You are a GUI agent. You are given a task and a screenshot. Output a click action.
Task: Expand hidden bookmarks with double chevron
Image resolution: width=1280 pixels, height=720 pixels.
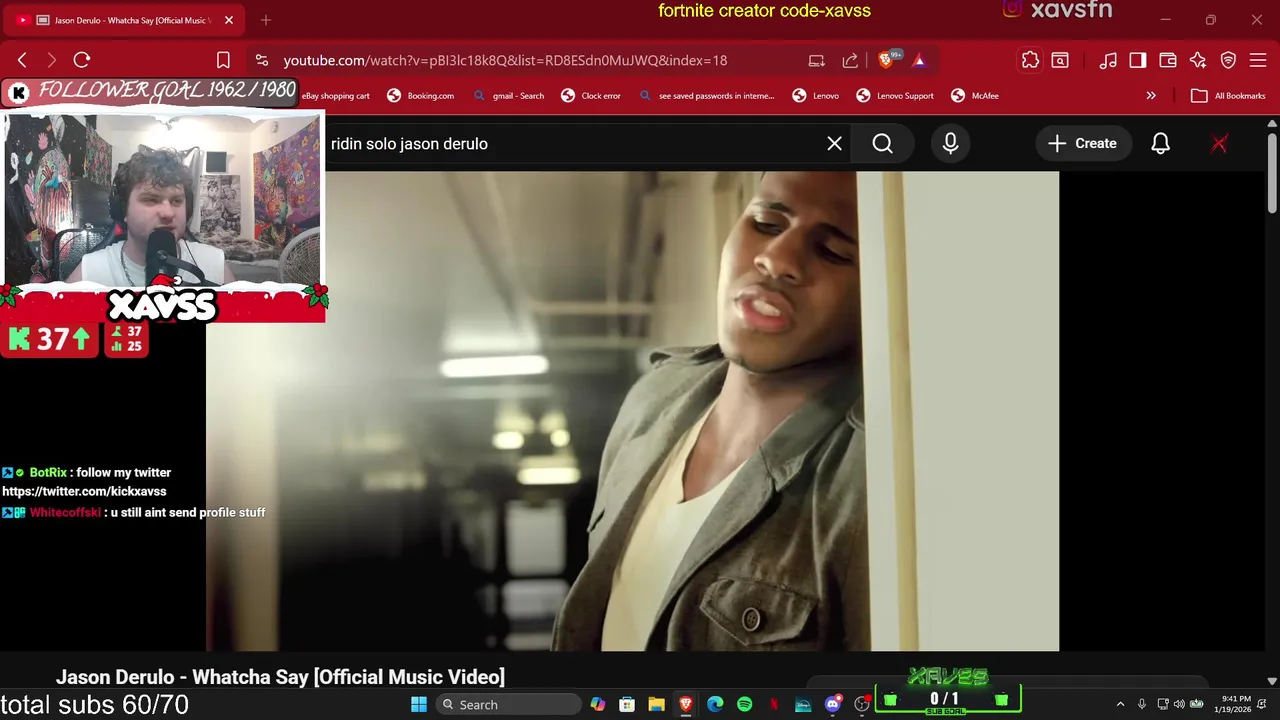[1151, 96]
